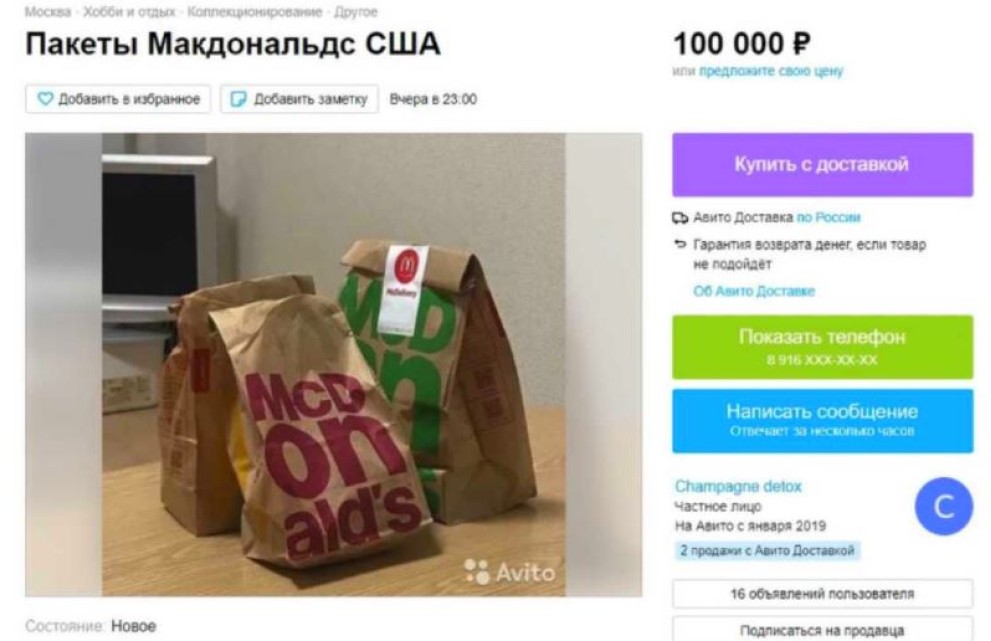This screenshot has height=641, width=991.
Task: Open the Champagne detox seller profile
Action: [738, 487]
